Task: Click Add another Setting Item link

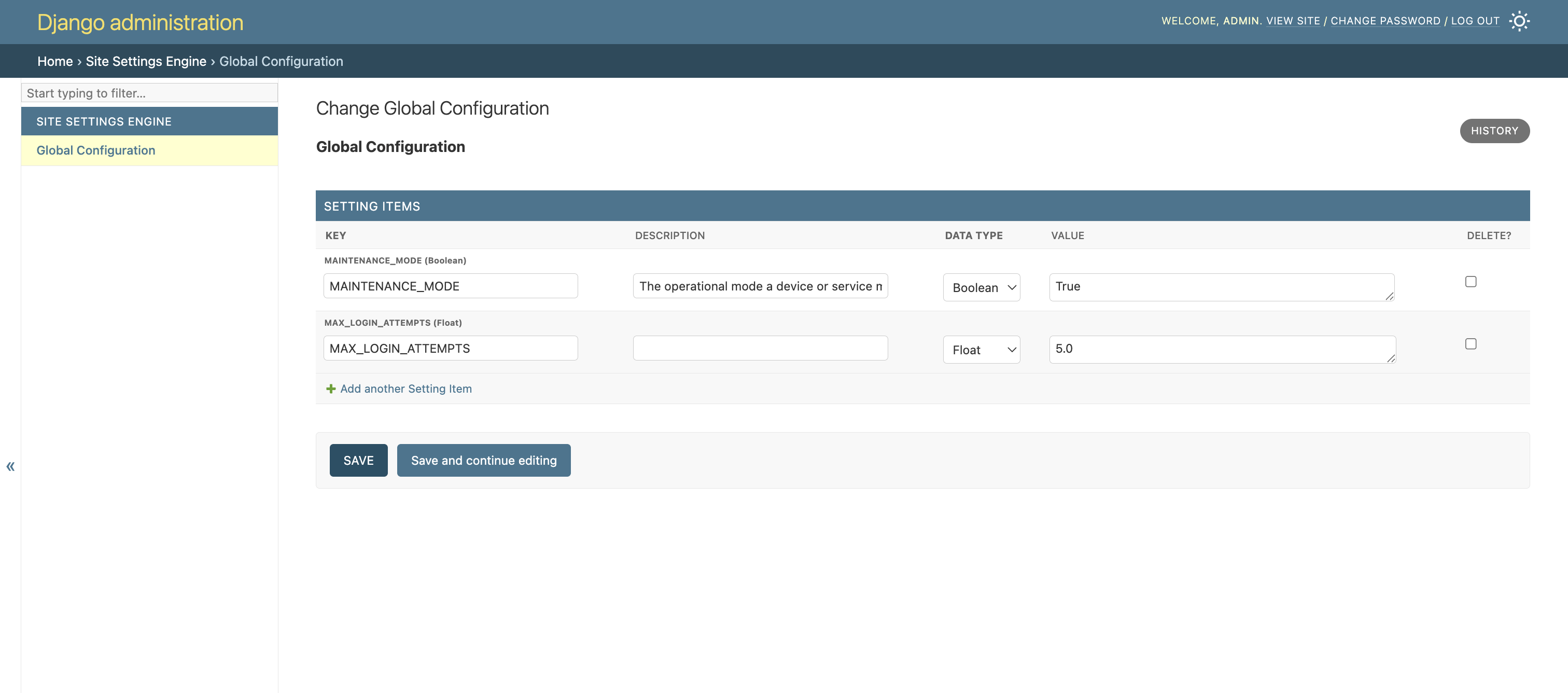Action: 406,389
